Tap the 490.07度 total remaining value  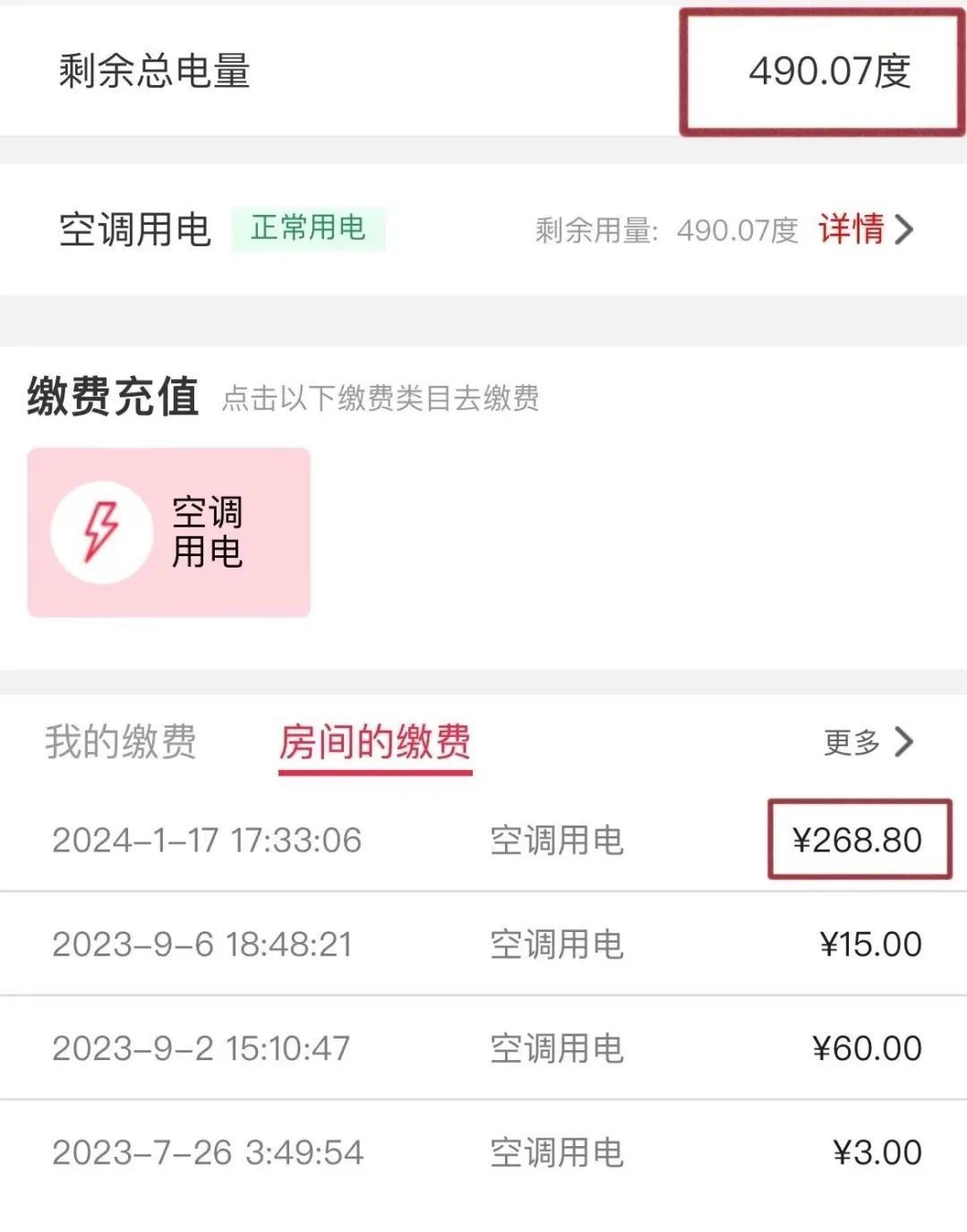(x=830, y=72)
